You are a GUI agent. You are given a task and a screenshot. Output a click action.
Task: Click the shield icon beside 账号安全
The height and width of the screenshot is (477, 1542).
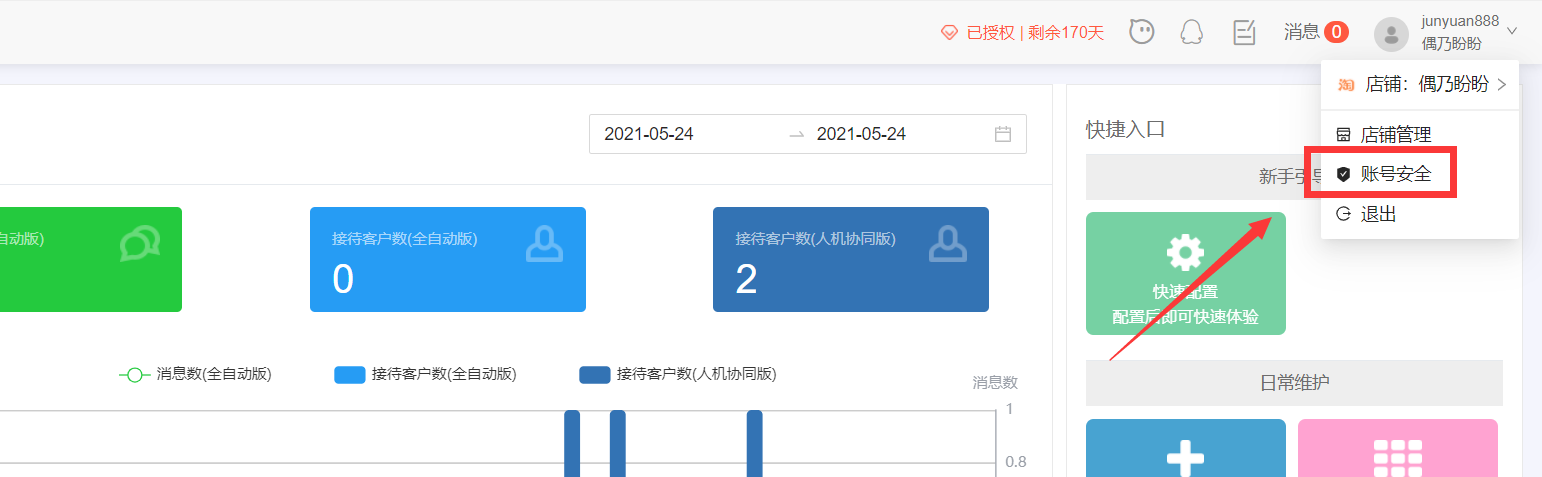(1343, 174)
